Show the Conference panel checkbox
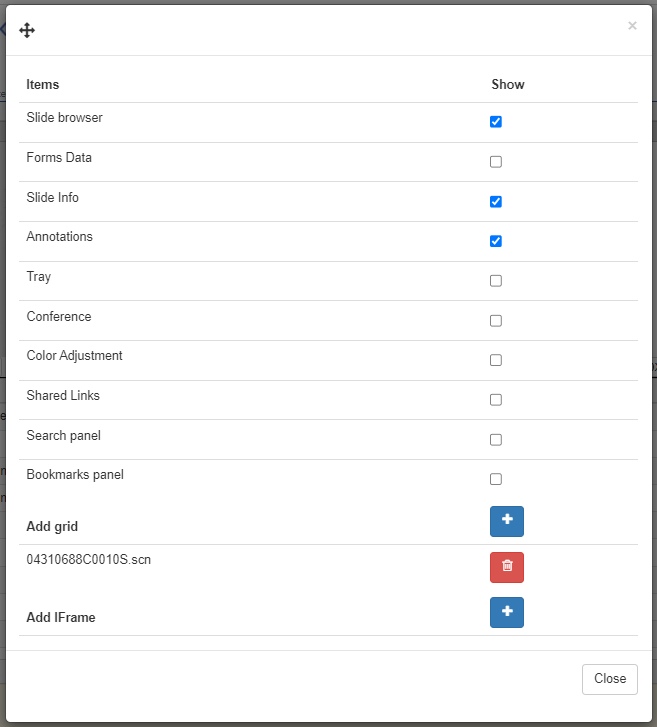Image resolution: width=657 pixels, height=727 pixels. 496,321
